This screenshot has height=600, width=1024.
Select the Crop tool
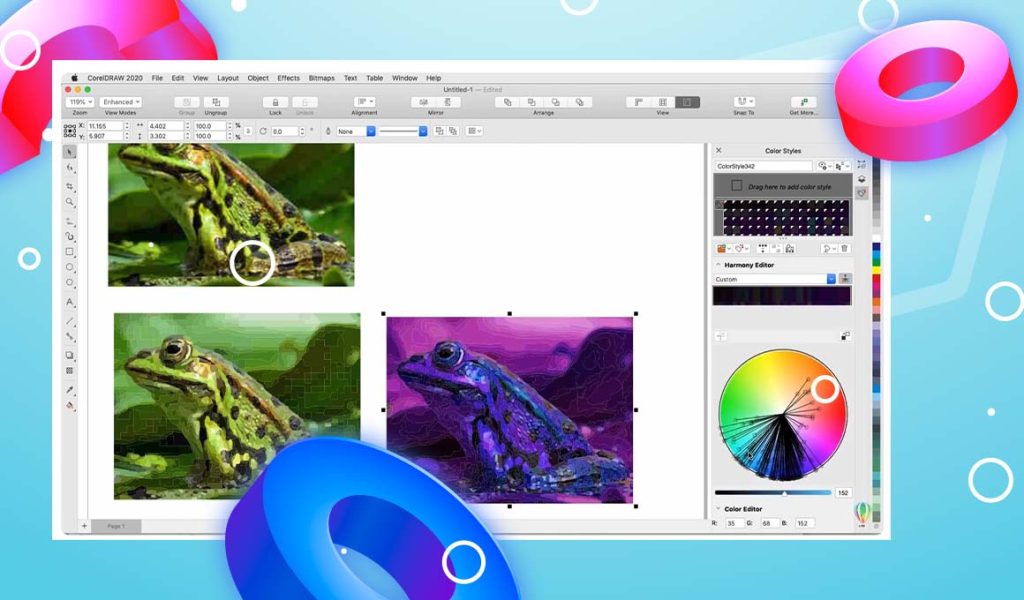click(x=70, y=186)
